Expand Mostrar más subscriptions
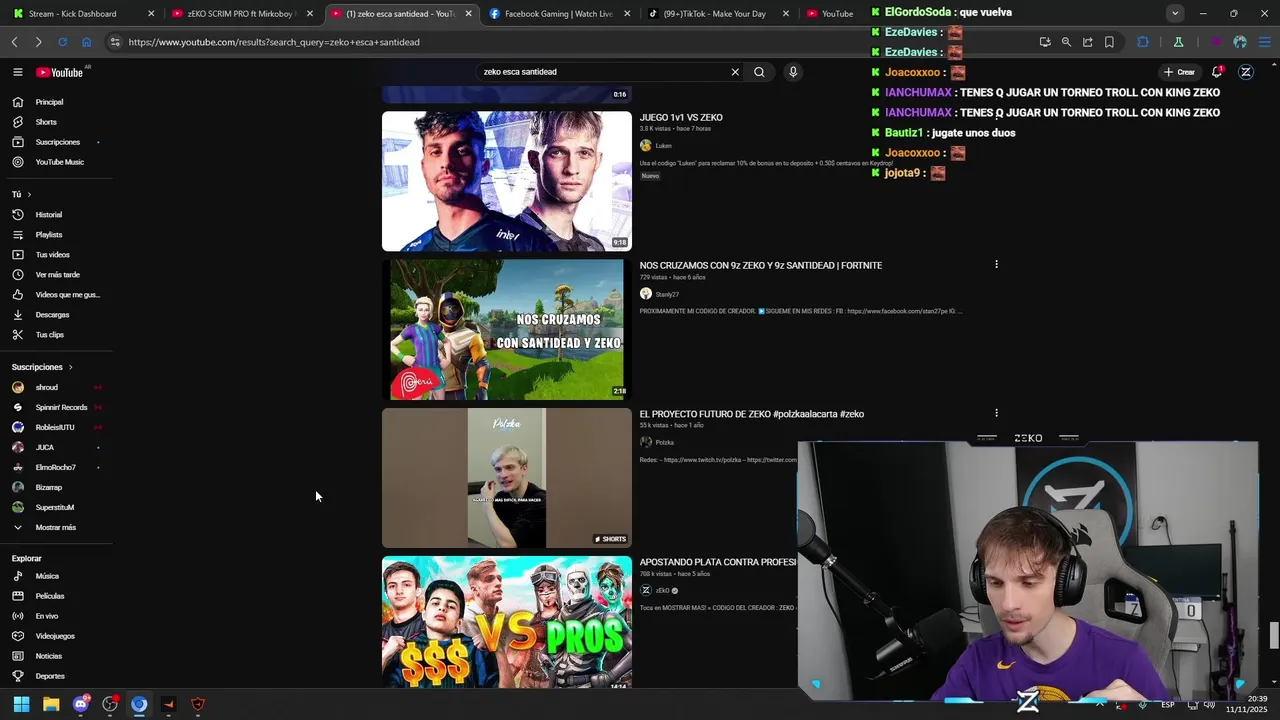 click(56, 527)
